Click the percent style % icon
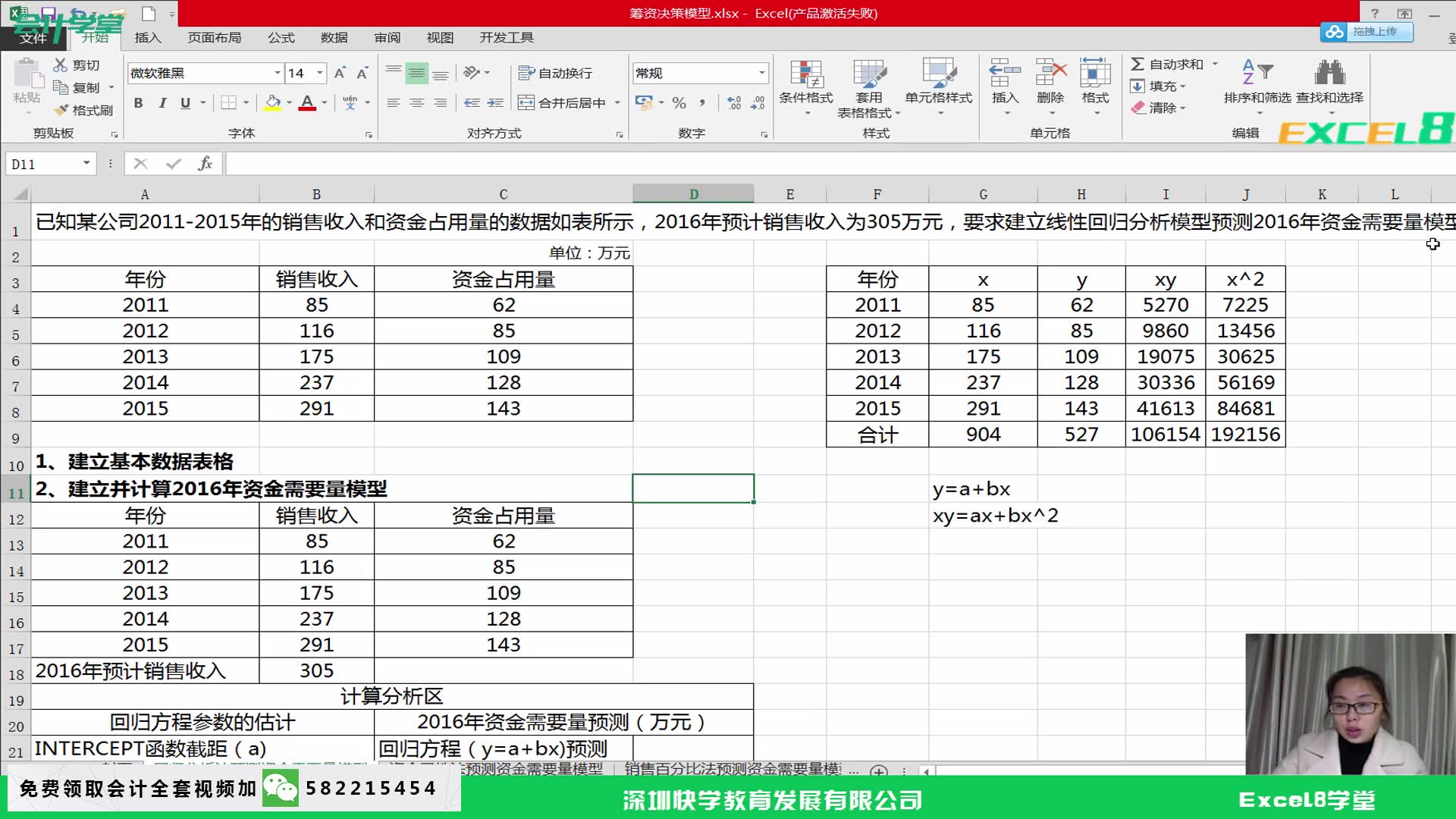 click(679, 103)
